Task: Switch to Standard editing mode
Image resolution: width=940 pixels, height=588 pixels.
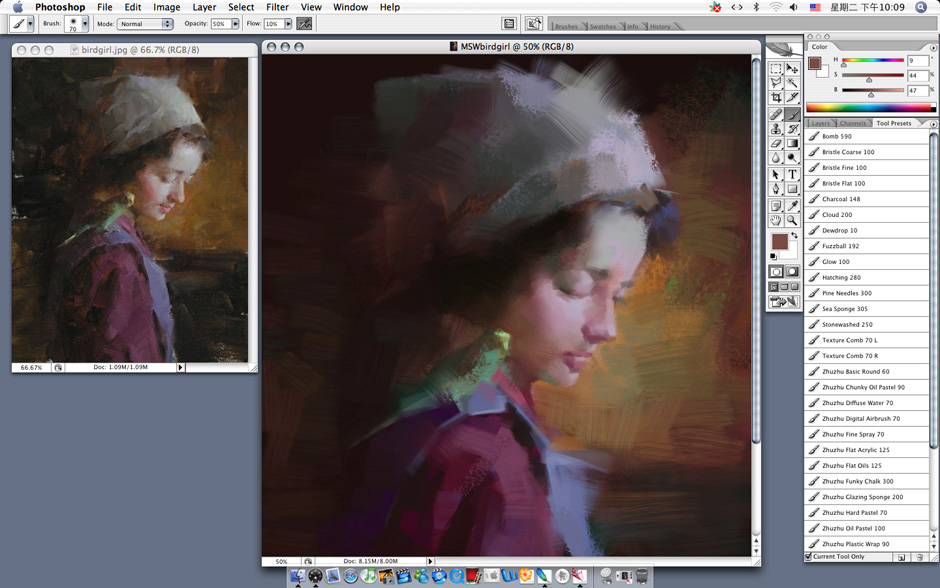Action: coord(776,272)
